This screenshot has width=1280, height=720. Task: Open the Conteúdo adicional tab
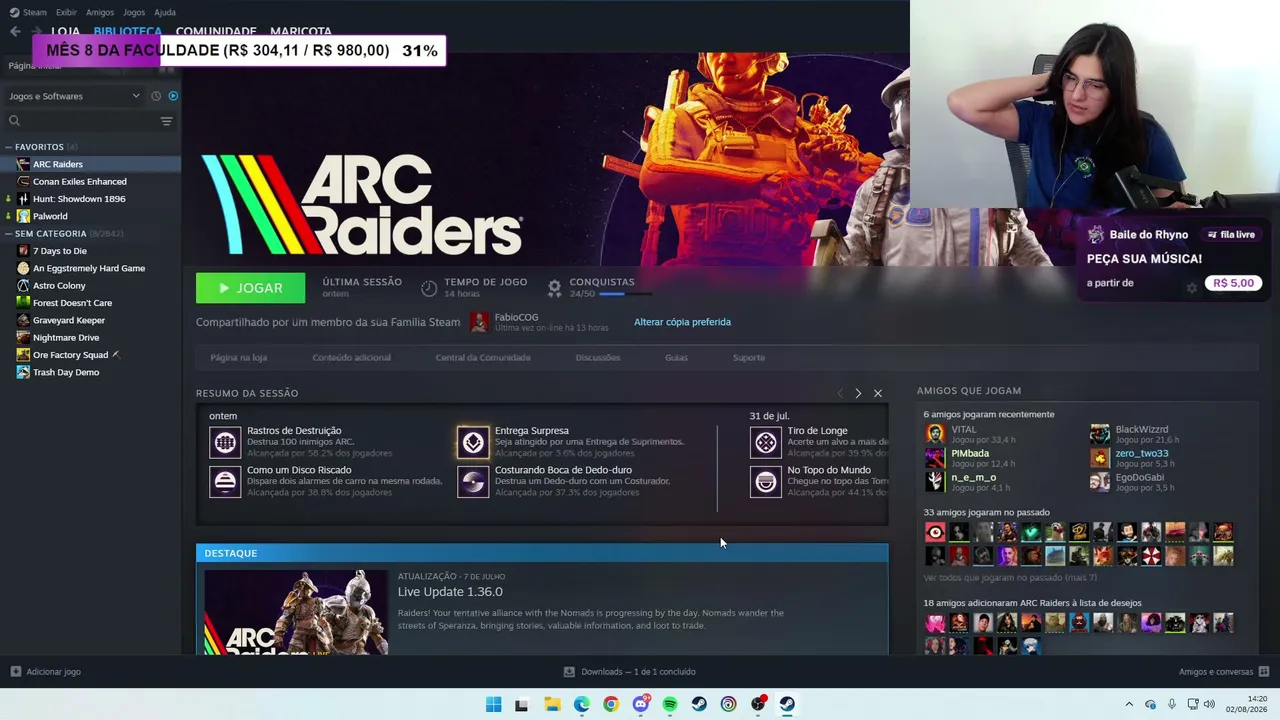(351, 358)
